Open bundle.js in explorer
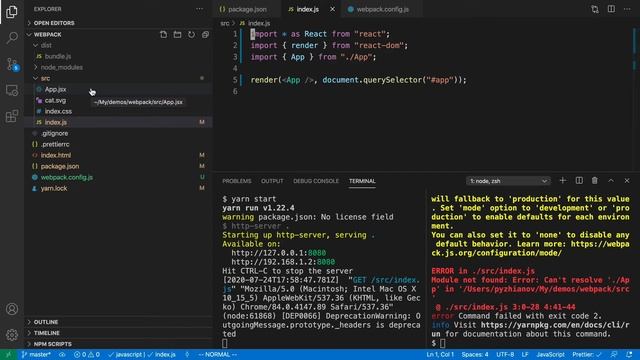This screenshot has width=640, height=360. tap(118, 56)
